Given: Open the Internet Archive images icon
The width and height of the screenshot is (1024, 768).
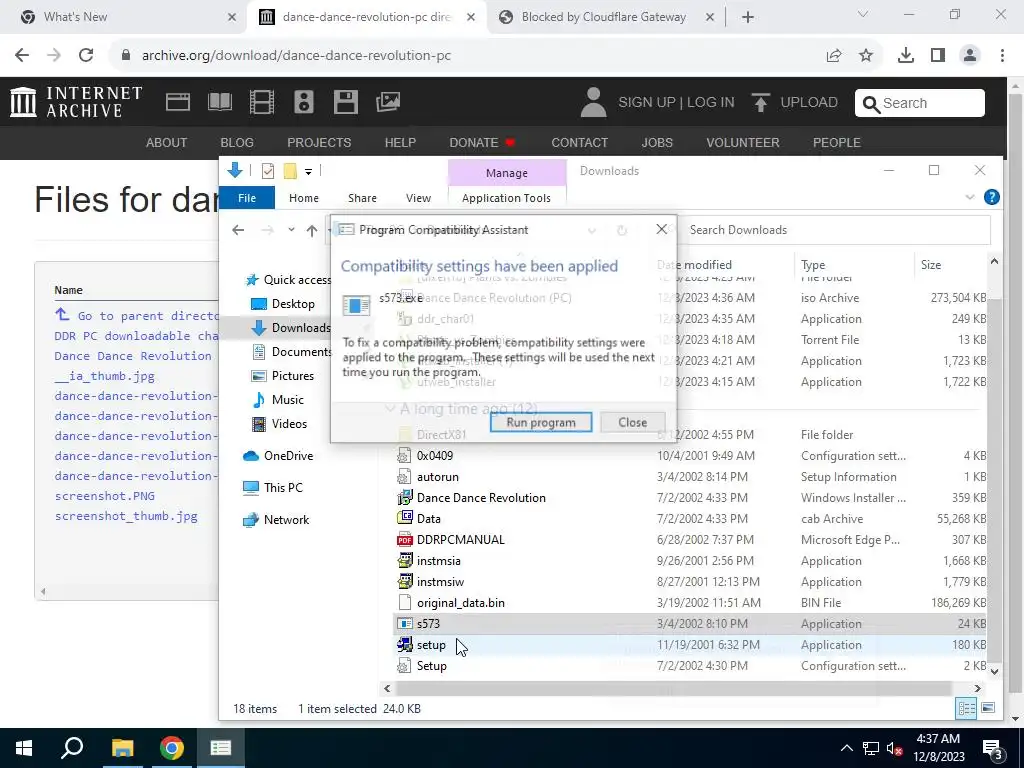Looking at the screenshot, I should pyautogui.click(x=388, y=102).
